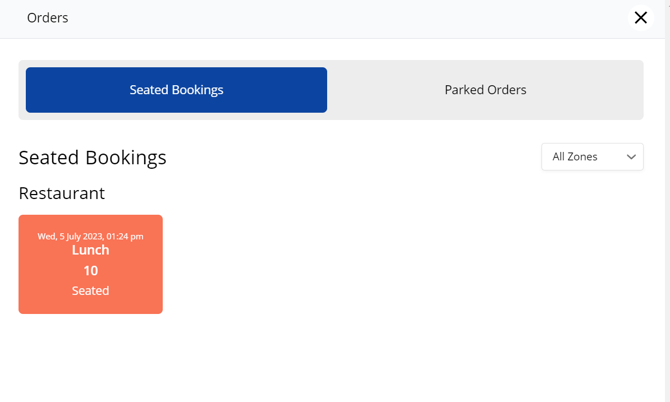Click the 'Orders' dialog title

click(47, 18)
